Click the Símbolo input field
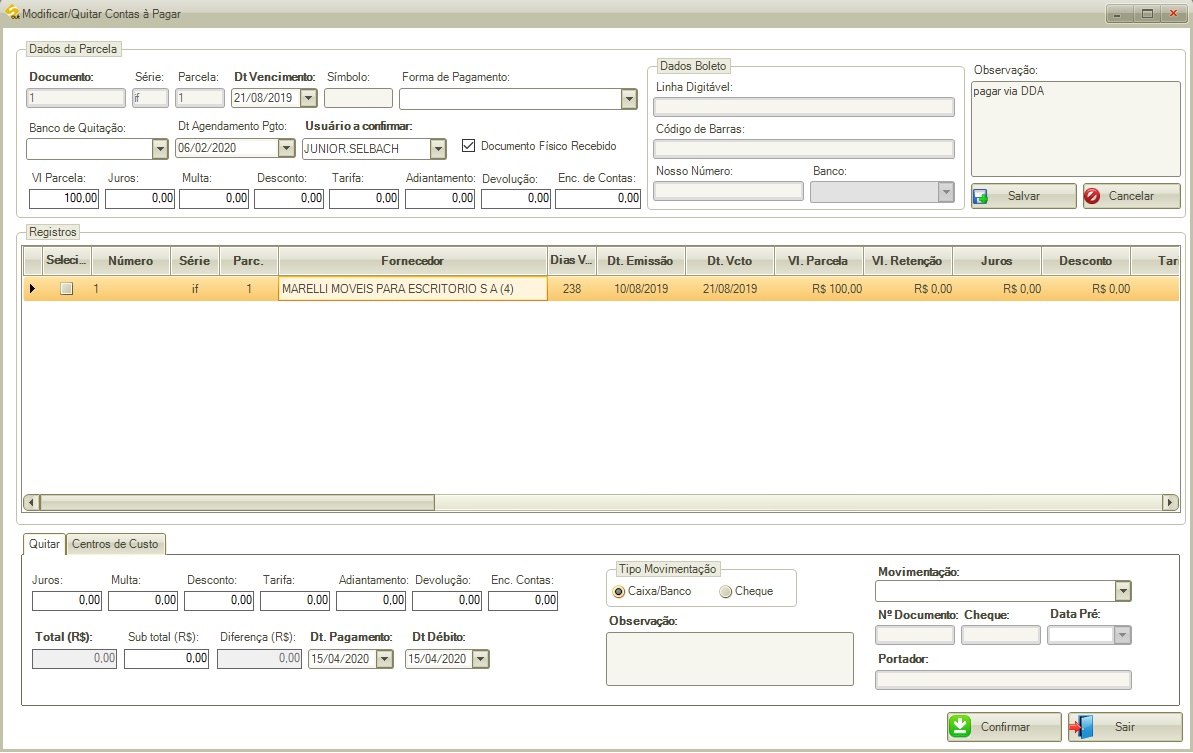 [358, 98]
